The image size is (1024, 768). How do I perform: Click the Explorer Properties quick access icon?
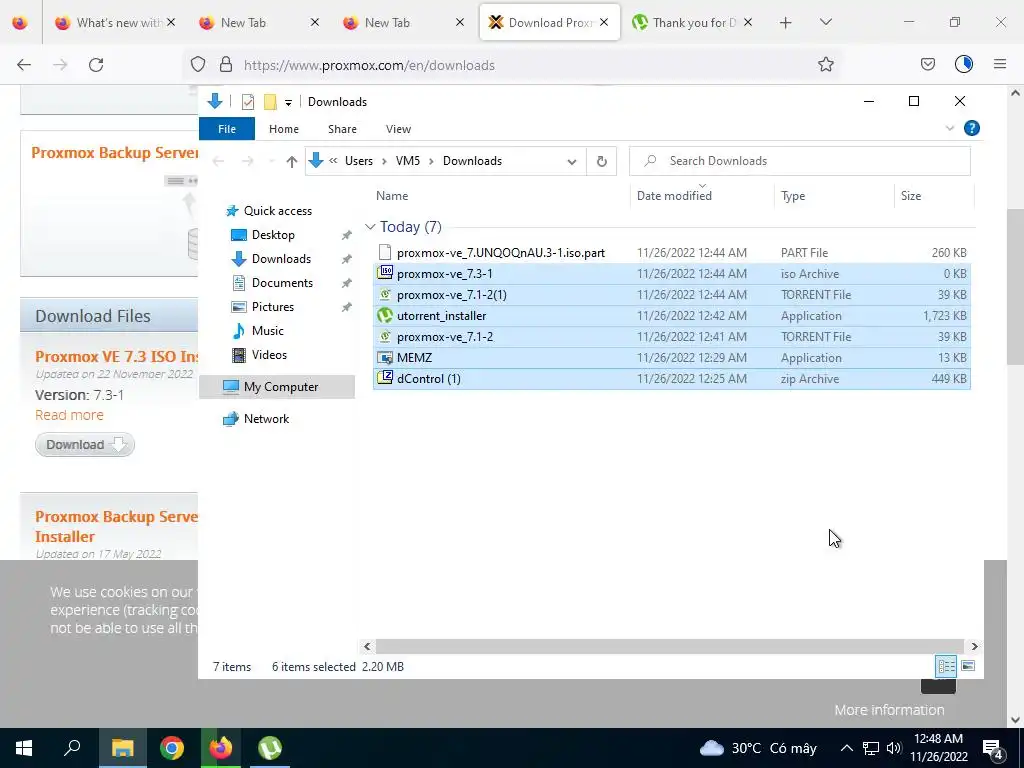coord(248,102)
